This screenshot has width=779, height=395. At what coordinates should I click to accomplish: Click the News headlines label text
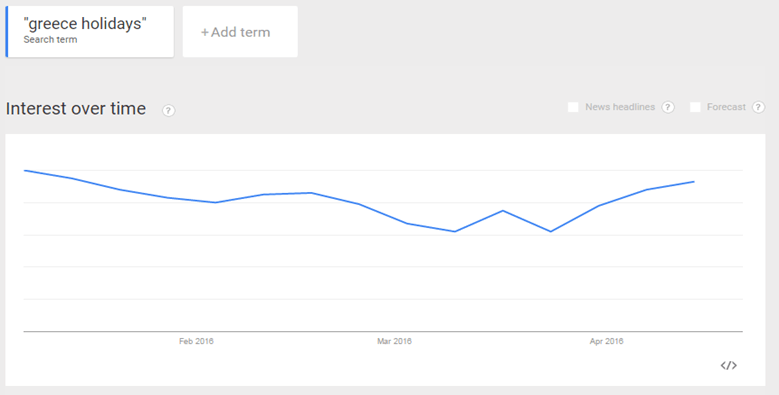(620, 107)
